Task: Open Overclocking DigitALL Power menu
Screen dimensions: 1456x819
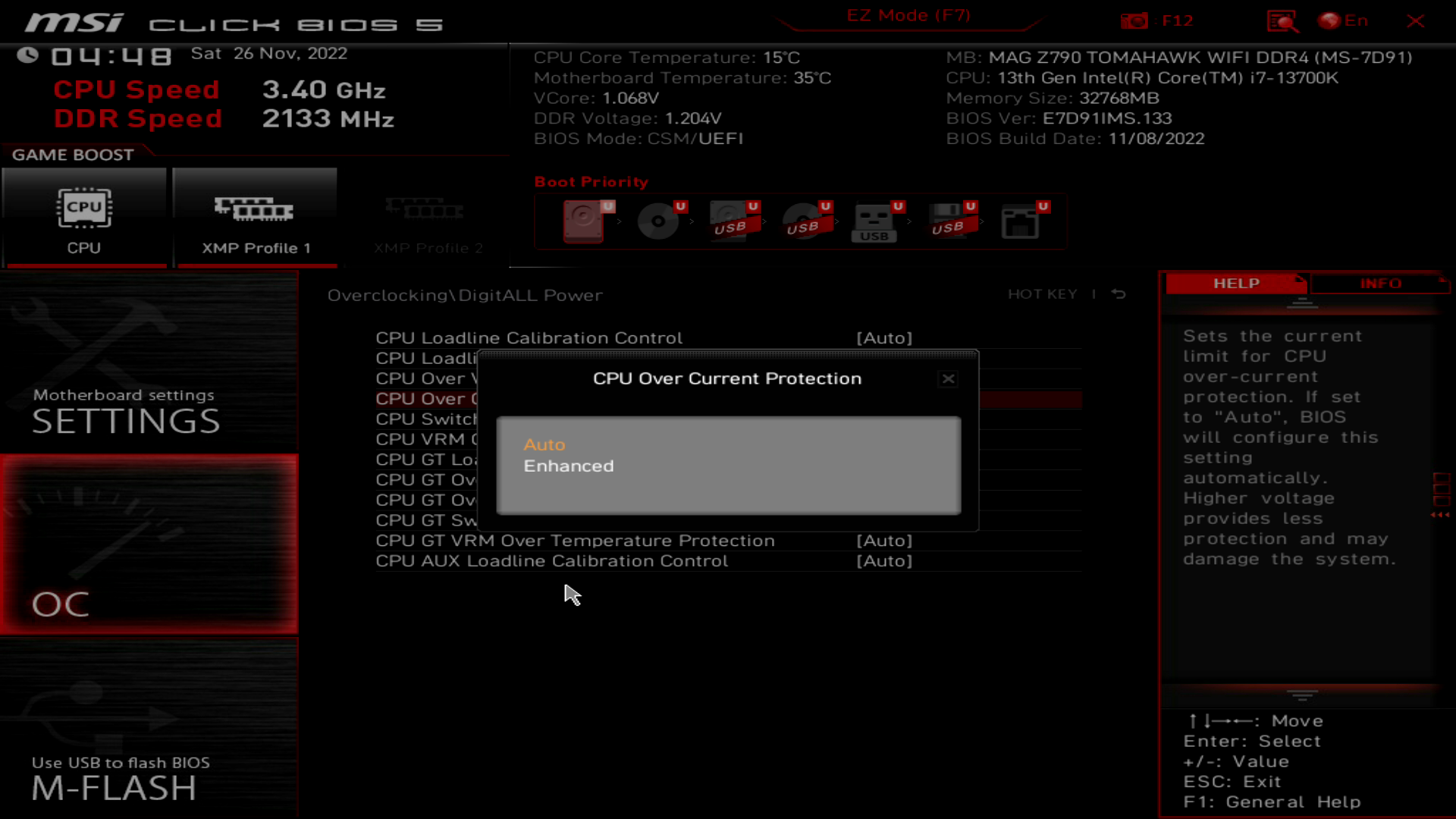Action: pos(465,294)
